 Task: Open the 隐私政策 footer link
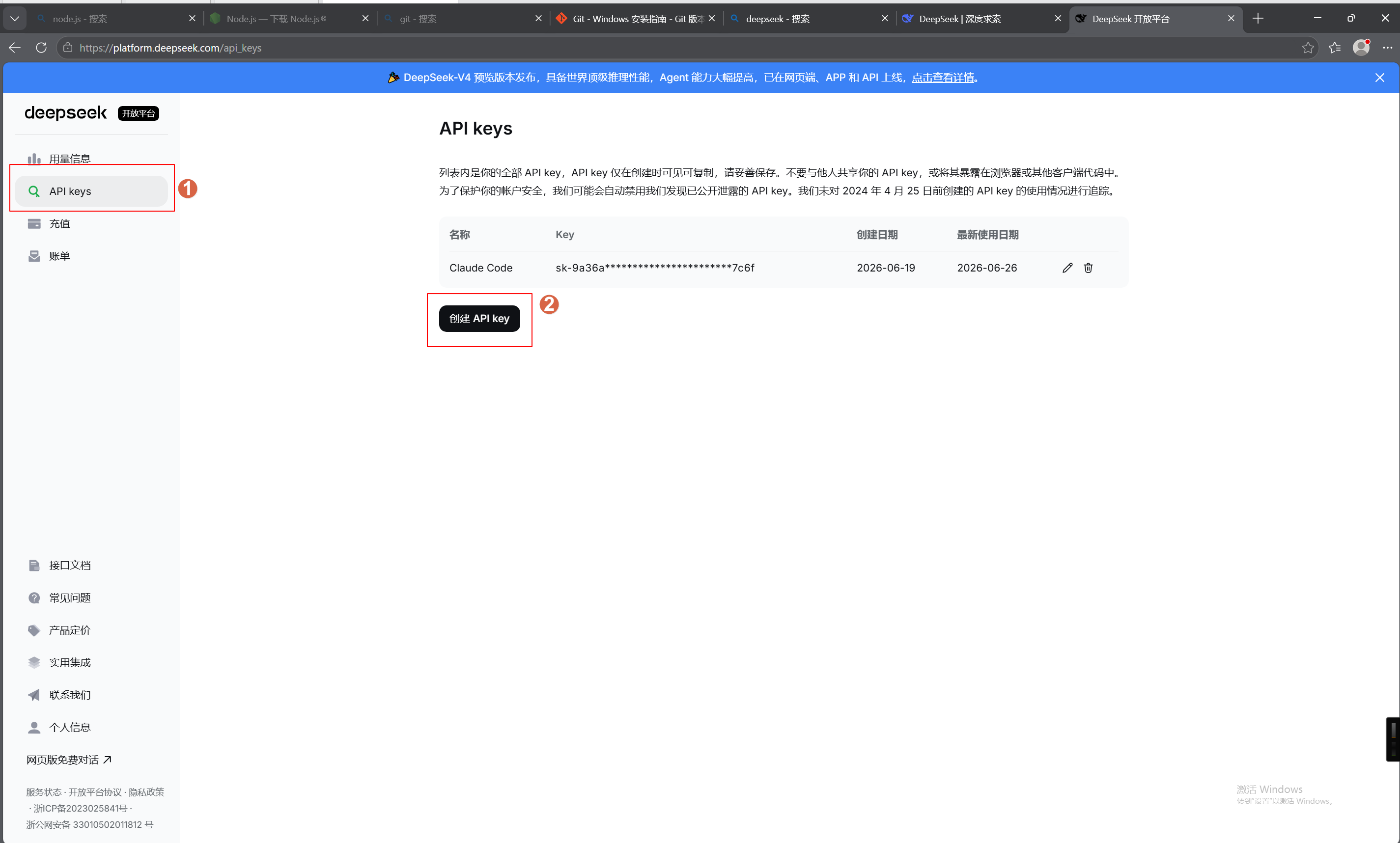coord(146,791)
